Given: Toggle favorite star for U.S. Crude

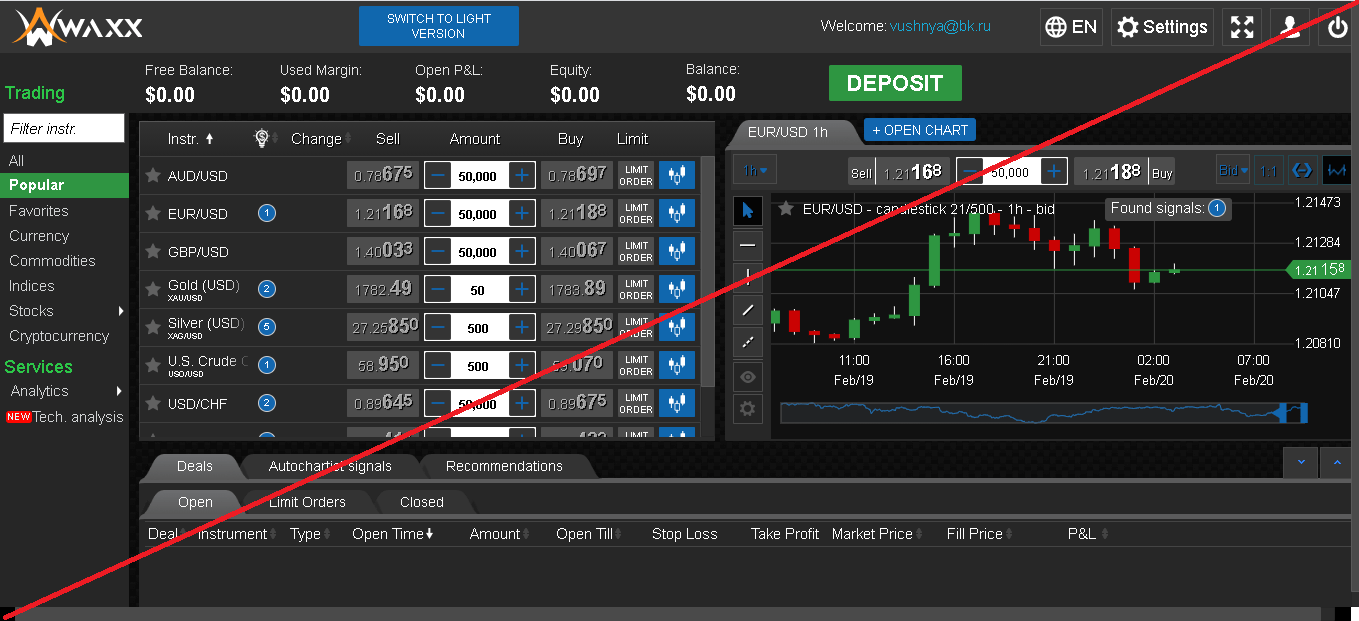Looking at the screenshot, I should tap(153, 365).
